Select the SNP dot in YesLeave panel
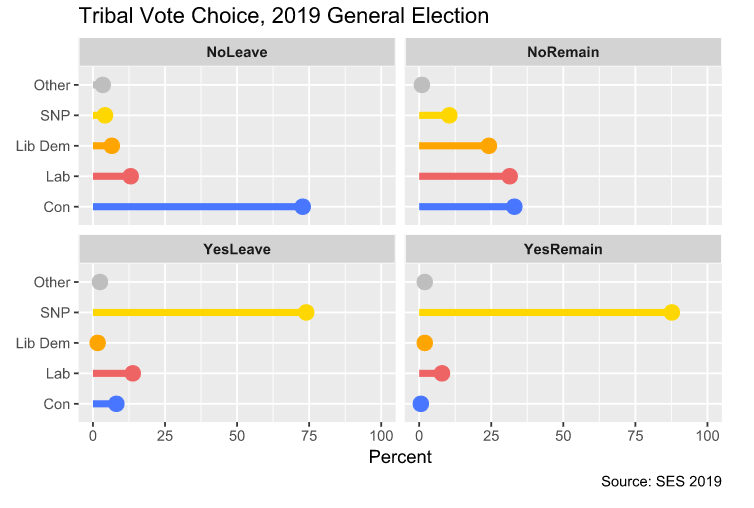 [x=306, y=313]
